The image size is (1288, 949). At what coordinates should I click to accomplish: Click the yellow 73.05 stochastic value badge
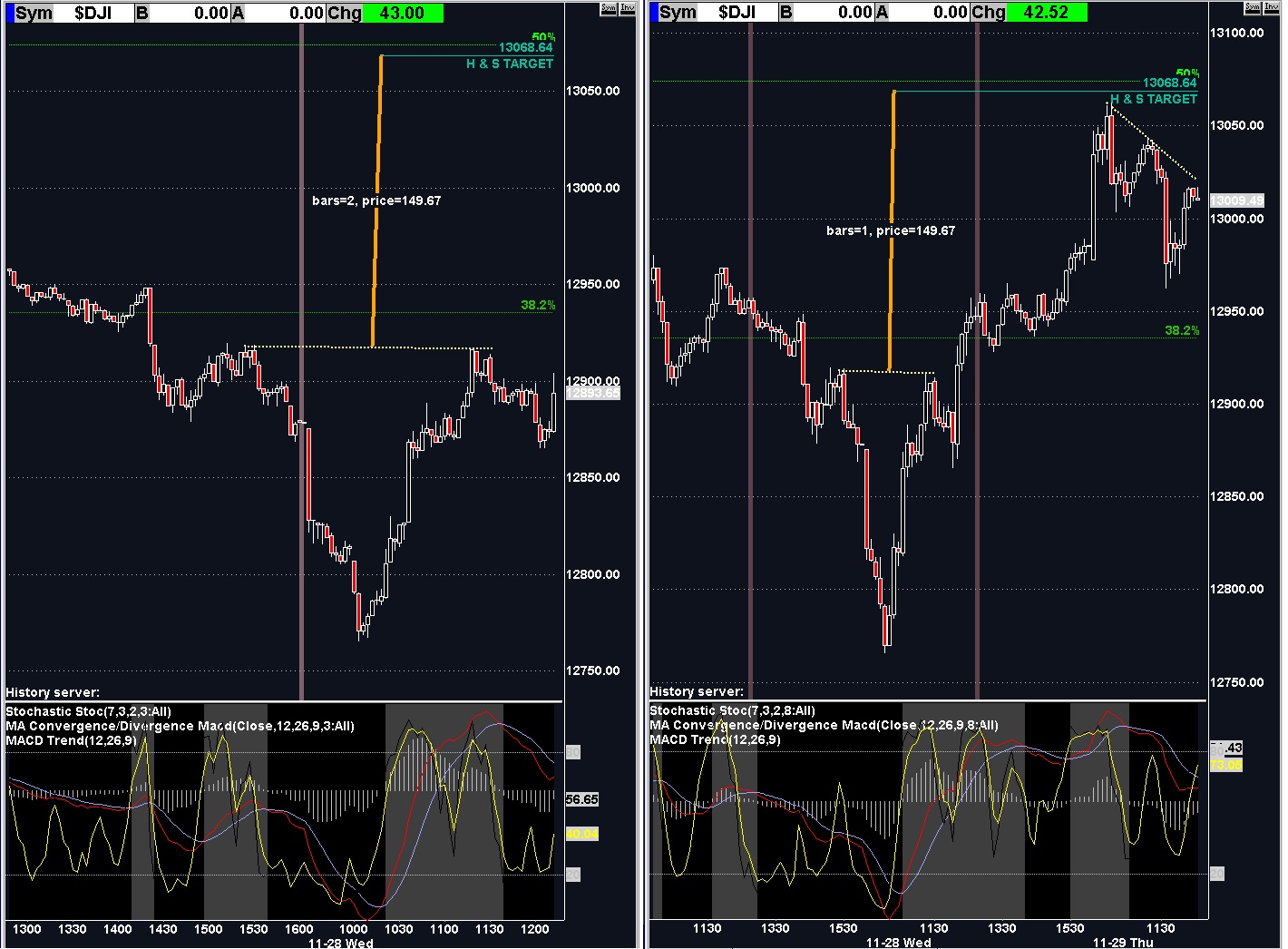click(1227, 765)
